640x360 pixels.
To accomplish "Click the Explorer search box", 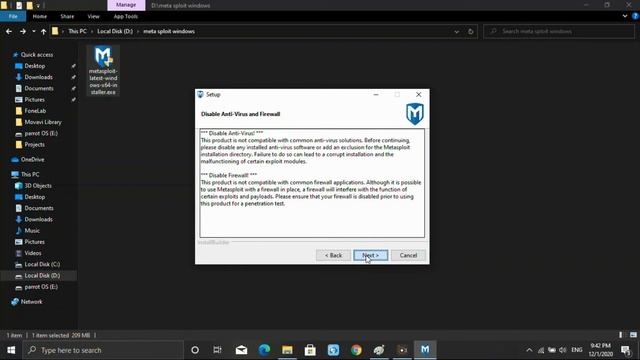I will 559,31.
